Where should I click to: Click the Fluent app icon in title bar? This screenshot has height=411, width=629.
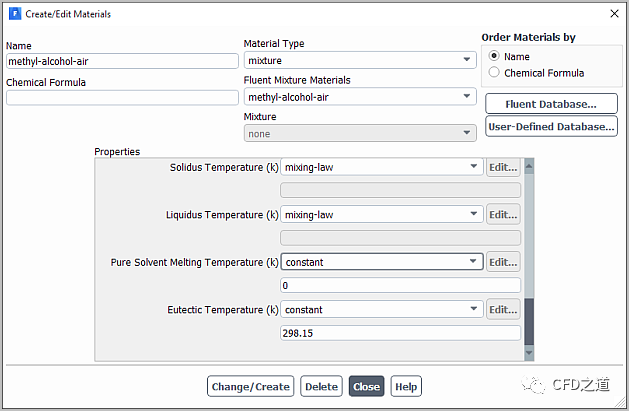point(15,14)
